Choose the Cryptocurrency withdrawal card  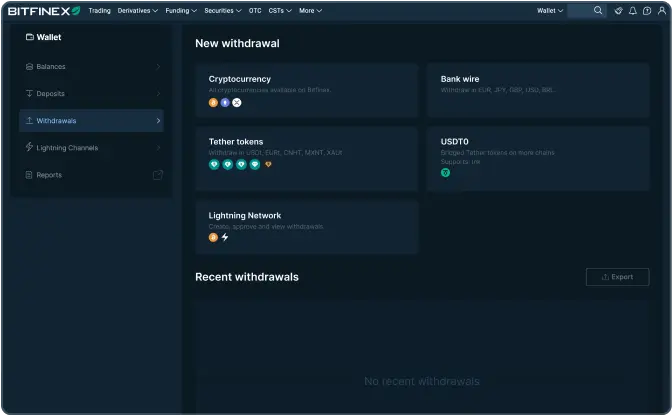click(x=306, y=90)
